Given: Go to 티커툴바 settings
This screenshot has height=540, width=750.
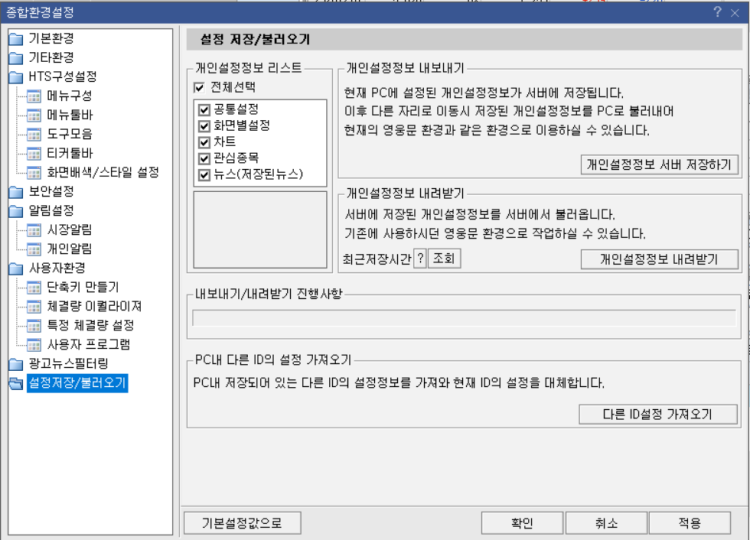Looking at the screenshot, I should pos(70,153).
